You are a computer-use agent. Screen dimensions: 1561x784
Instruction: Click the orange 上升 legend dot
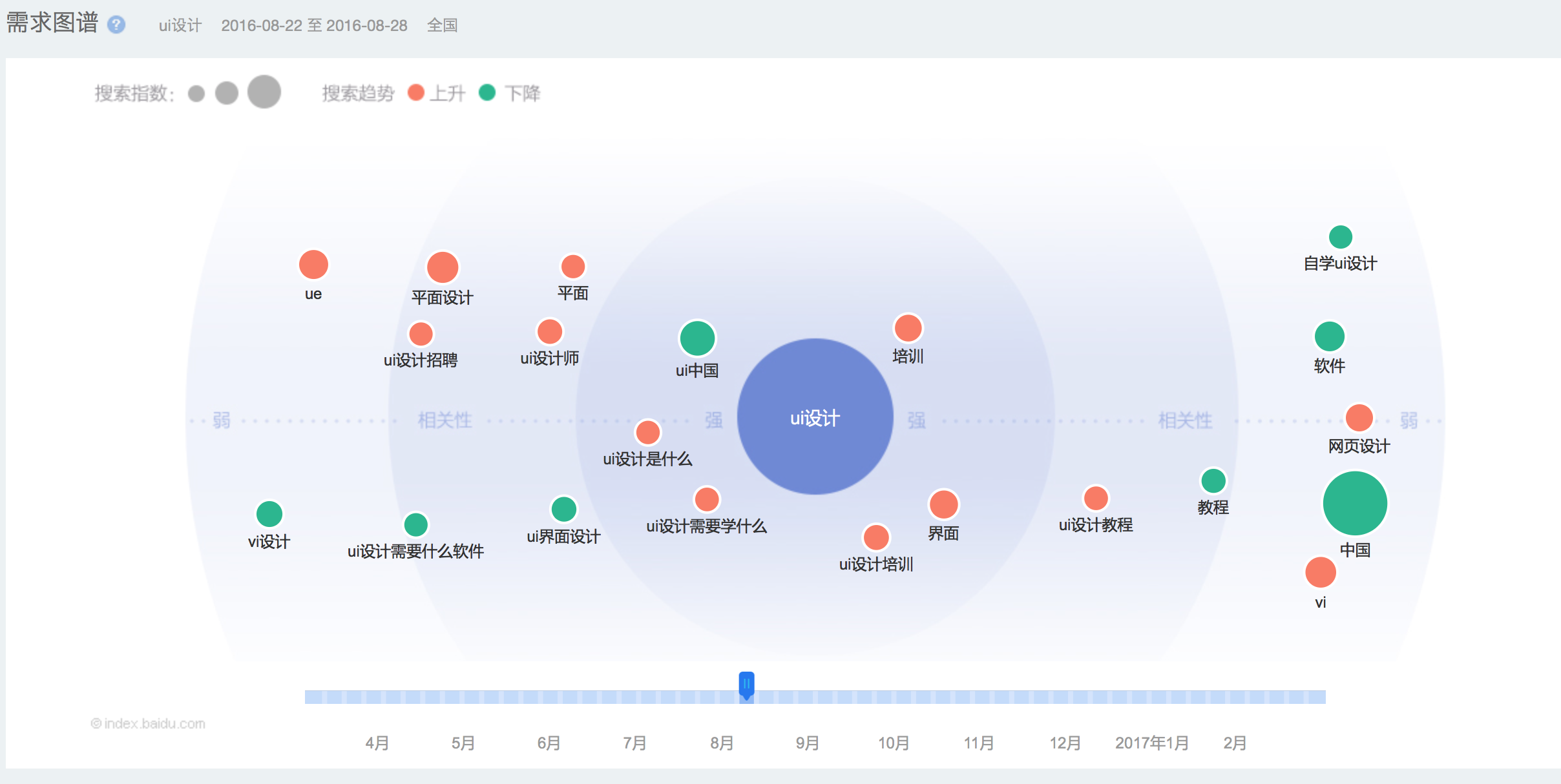pos(416,93)
